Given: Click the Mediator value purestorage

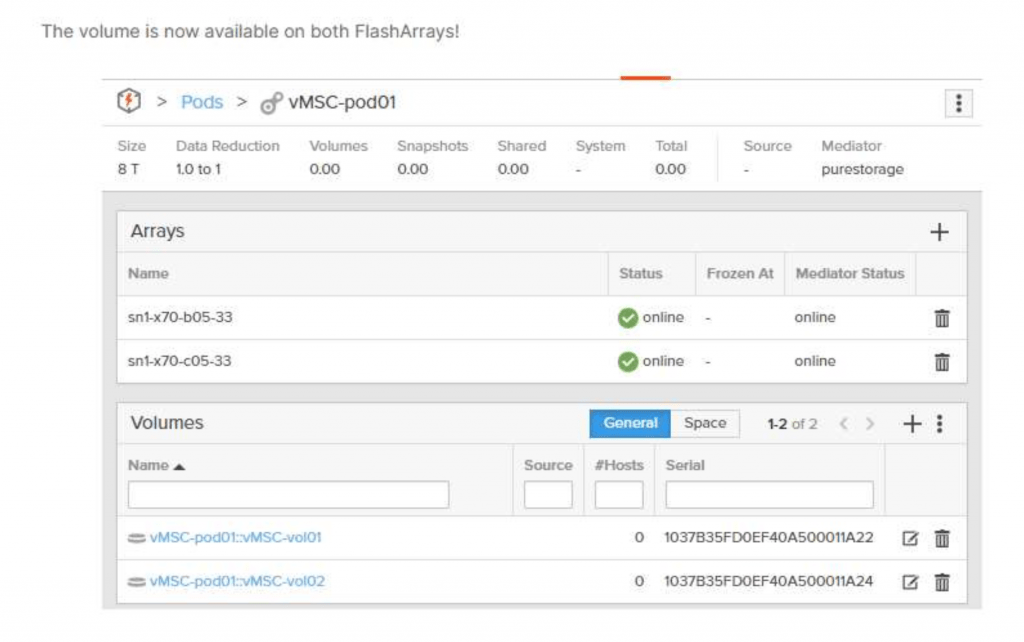Looking at the screenshot, I should (x=862, y=170).
